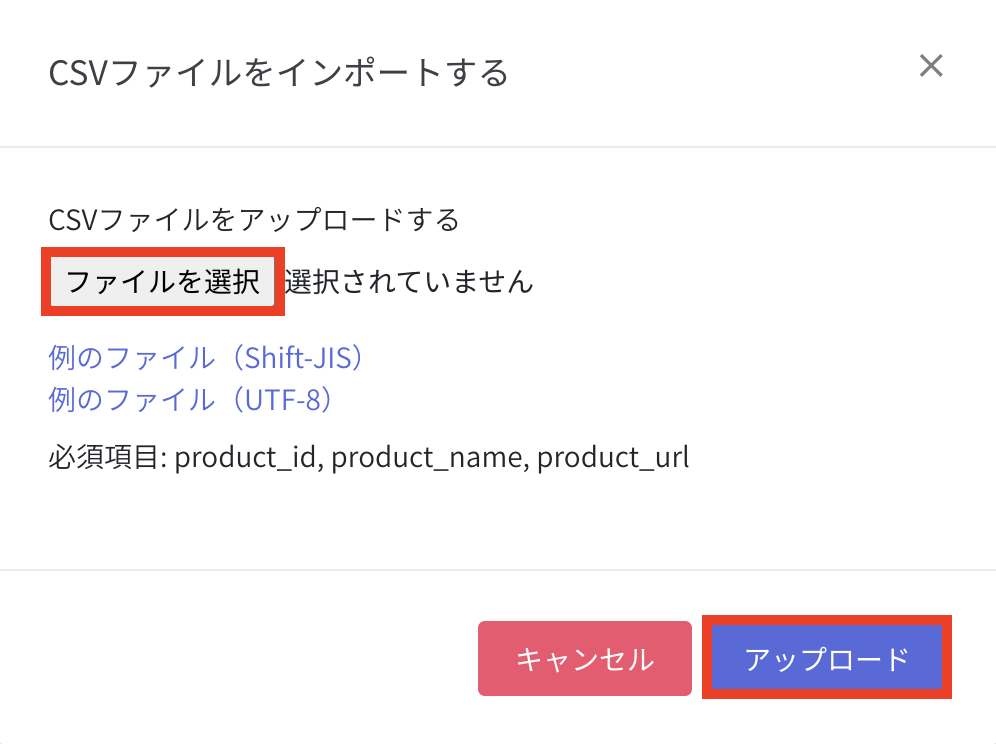Click the product_name field name
The width and height of the screenshot is (996, 744).
pos(427,458)
